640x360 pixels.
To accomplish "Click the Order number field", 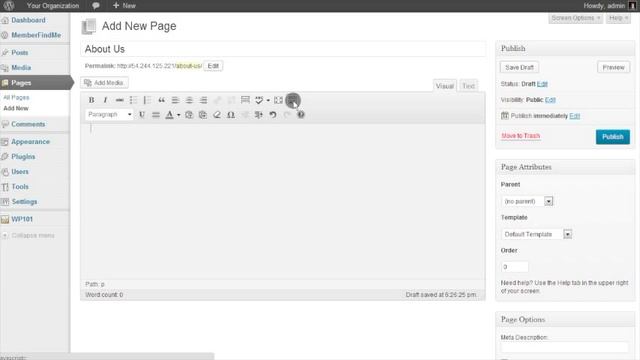I will [515, 267].
